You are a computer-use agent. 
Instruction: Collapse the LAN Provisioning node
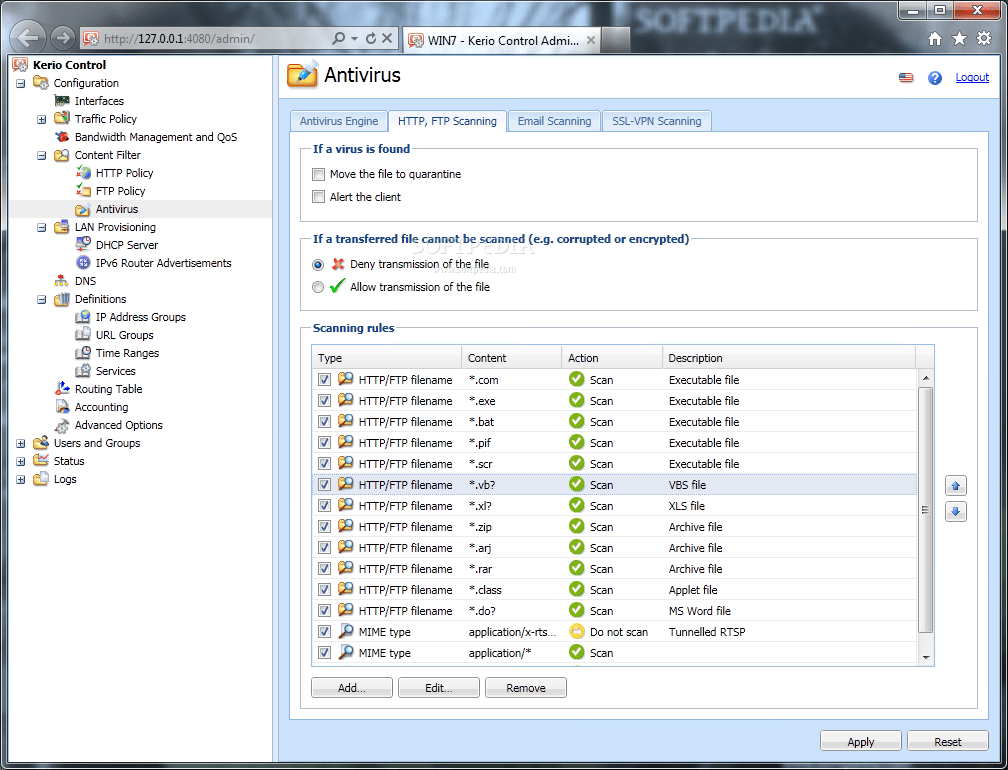tap(42, 227)
